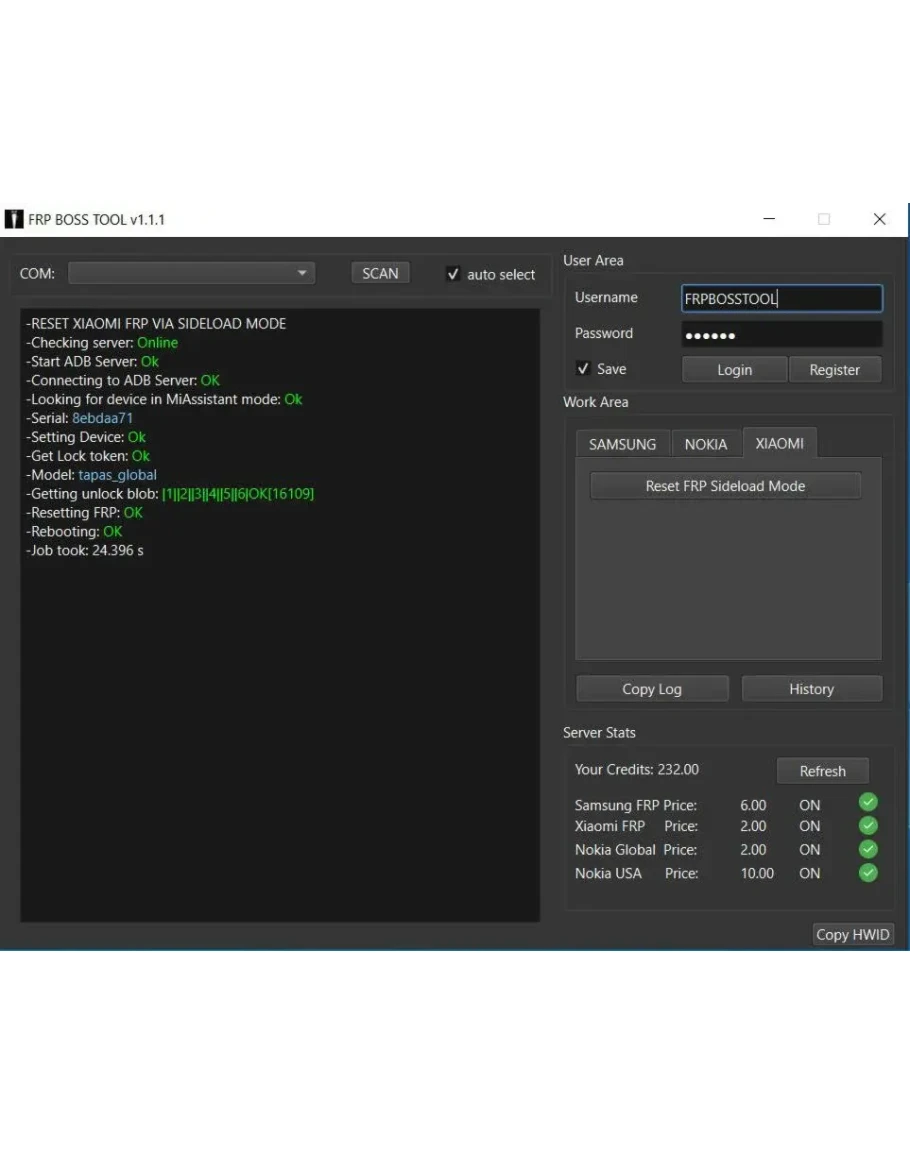Screen dimensions: 910x1155
Task: Click the FRP BOSS TOOL app icon
Action: (x=14, y=219)
